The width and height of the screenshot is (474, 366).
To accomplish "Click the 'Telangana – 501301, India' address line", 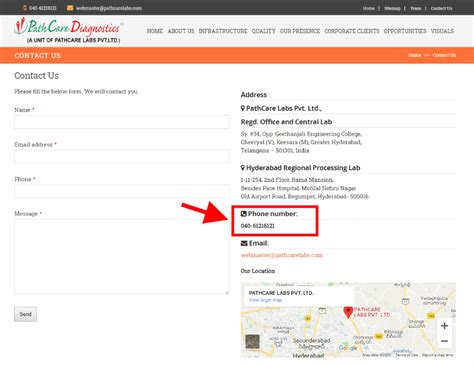I will point(275,151).
